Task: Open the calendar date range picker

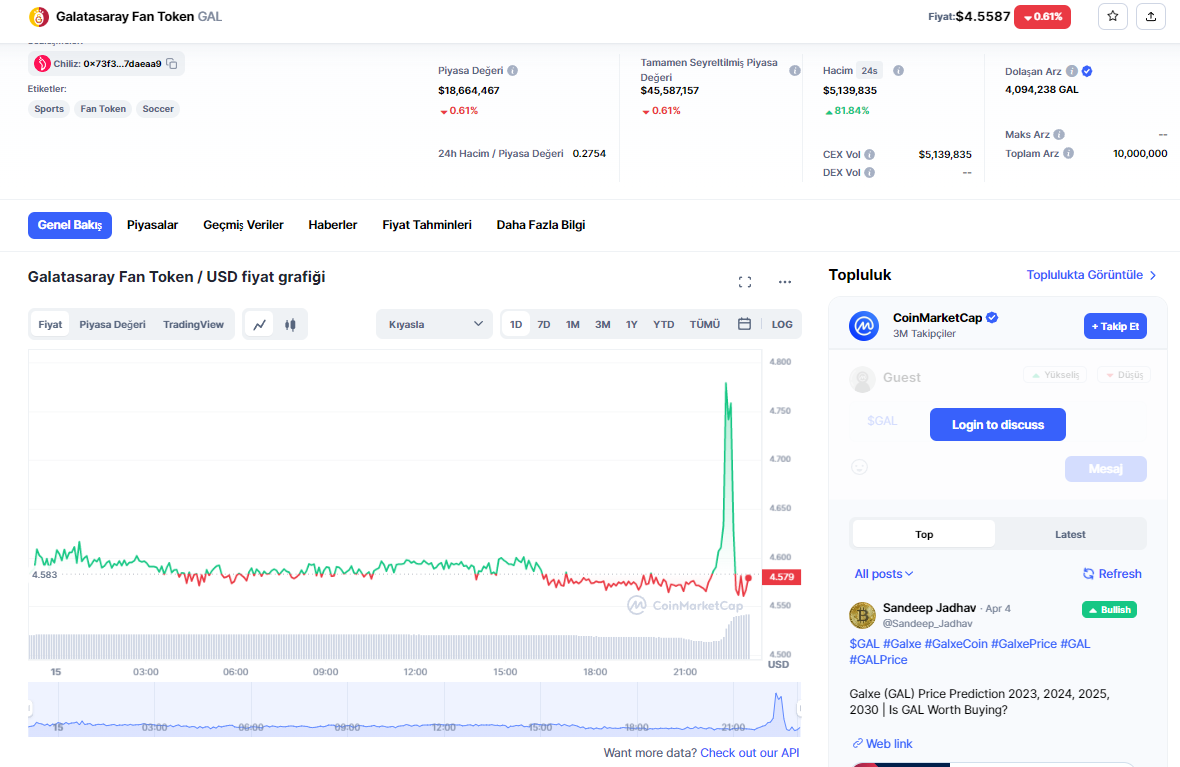Action: [744, 324]
